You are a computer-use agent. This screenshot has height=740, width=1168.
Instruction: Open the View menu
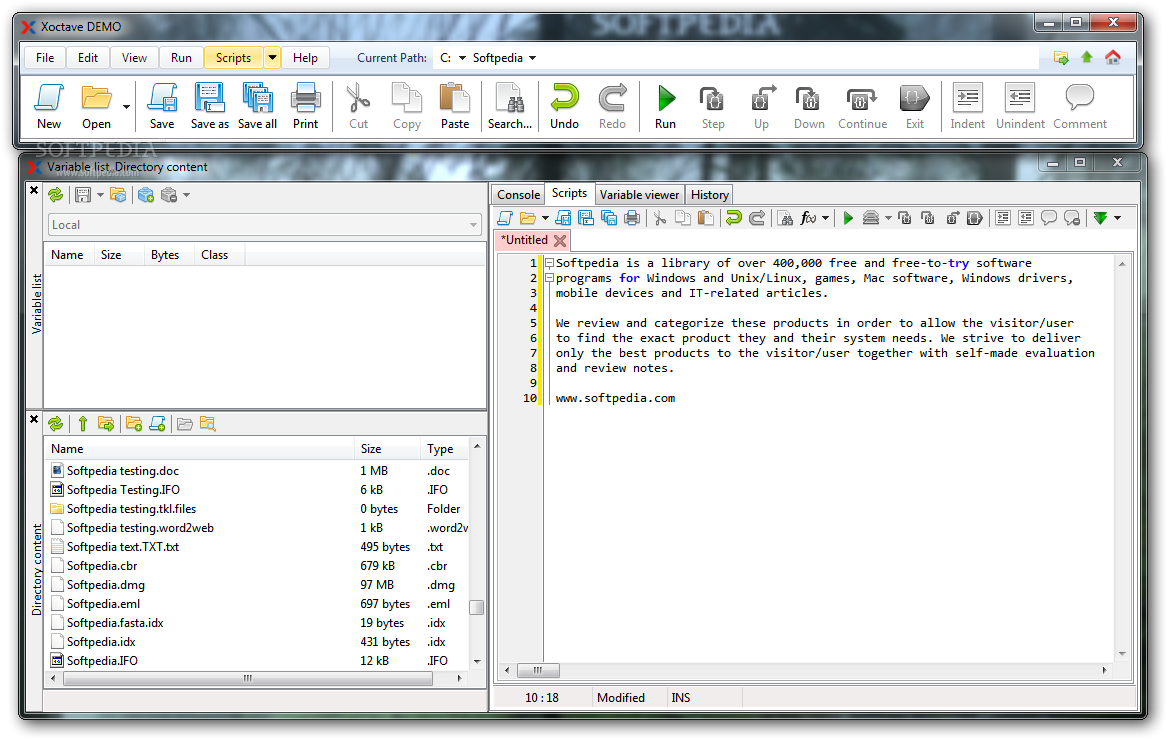(x=134, y=57)
